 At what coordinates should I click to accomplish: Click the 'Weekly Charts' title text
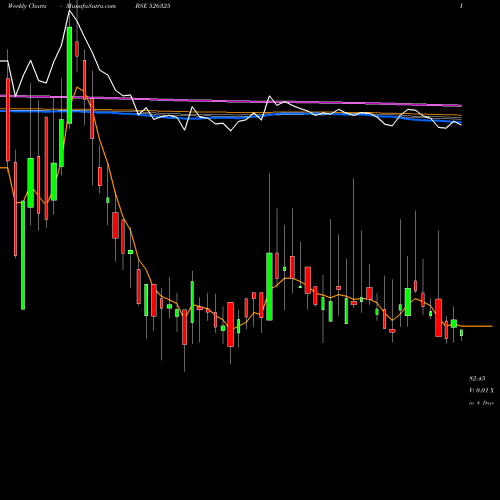click(x=27, y=6)
